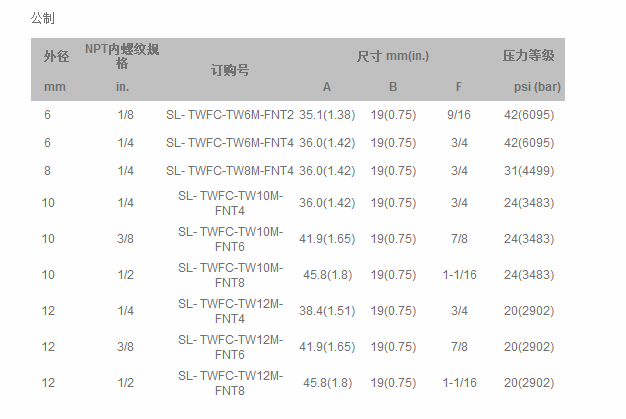Screen dimensions: 626x419
Task: Click the 压力等级 column header
Action: pyautogui.click(x=529, y=55)
